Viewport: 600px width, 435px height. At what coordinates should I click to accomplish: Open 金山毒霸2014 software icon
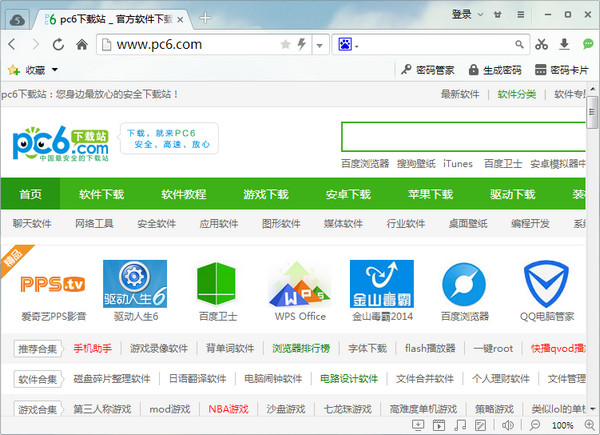381,285
